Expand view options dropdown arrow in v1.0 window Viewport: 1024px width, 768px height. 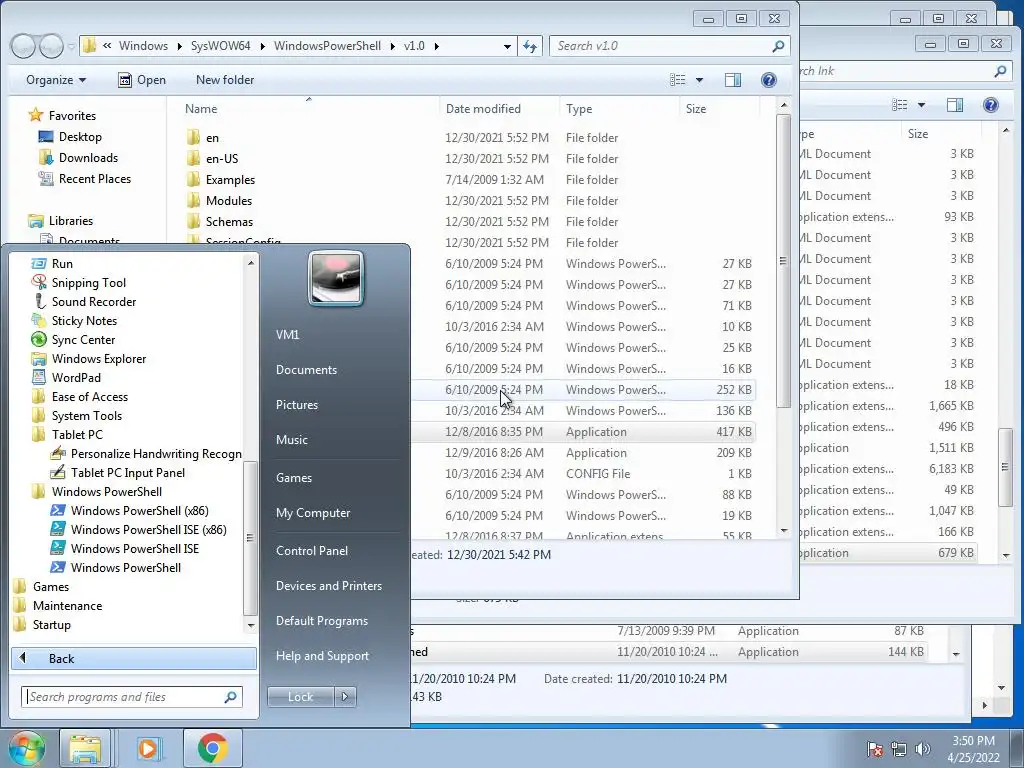(699, 80)
